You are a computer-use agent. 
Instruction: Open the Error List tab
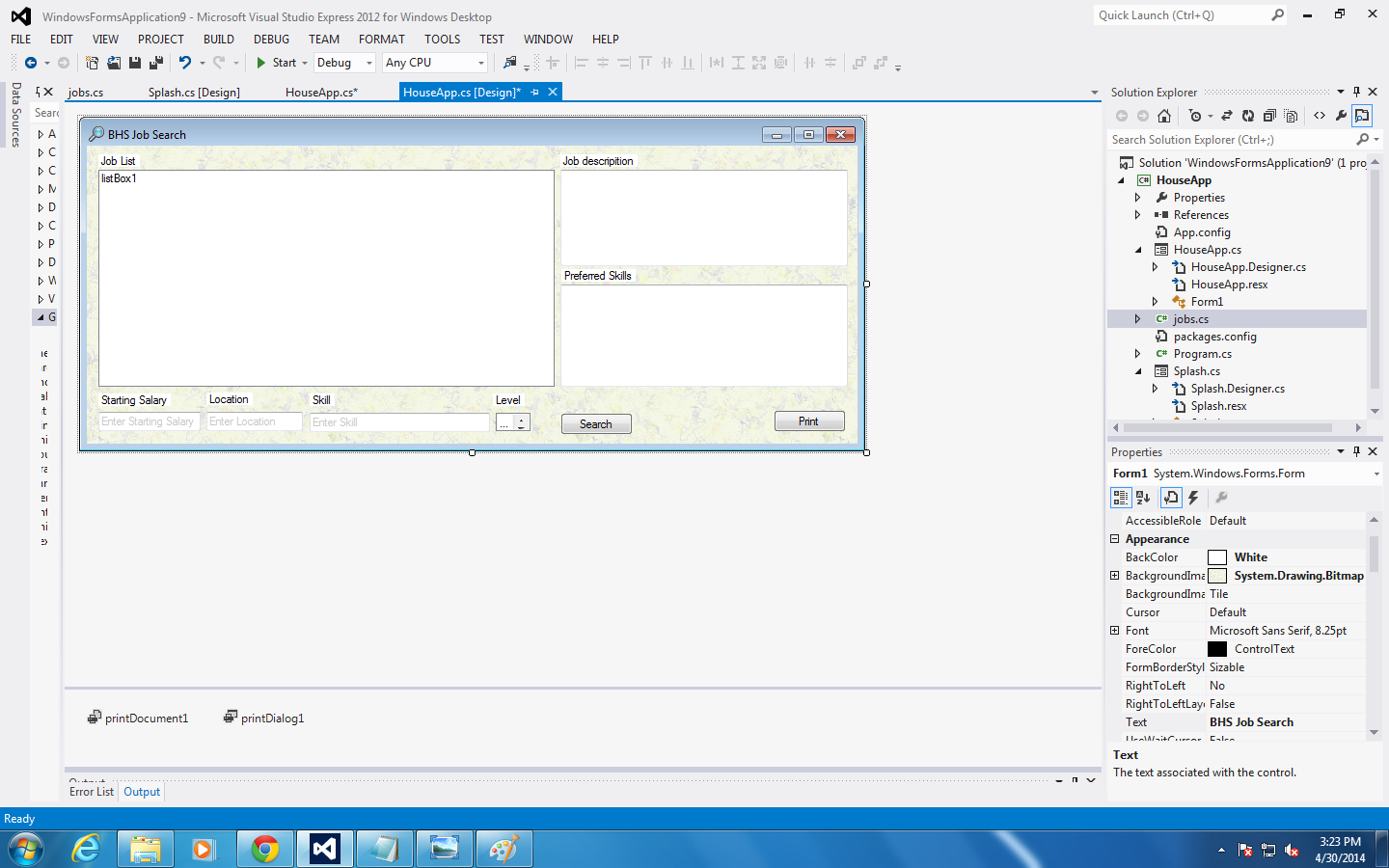click(92, 792)
